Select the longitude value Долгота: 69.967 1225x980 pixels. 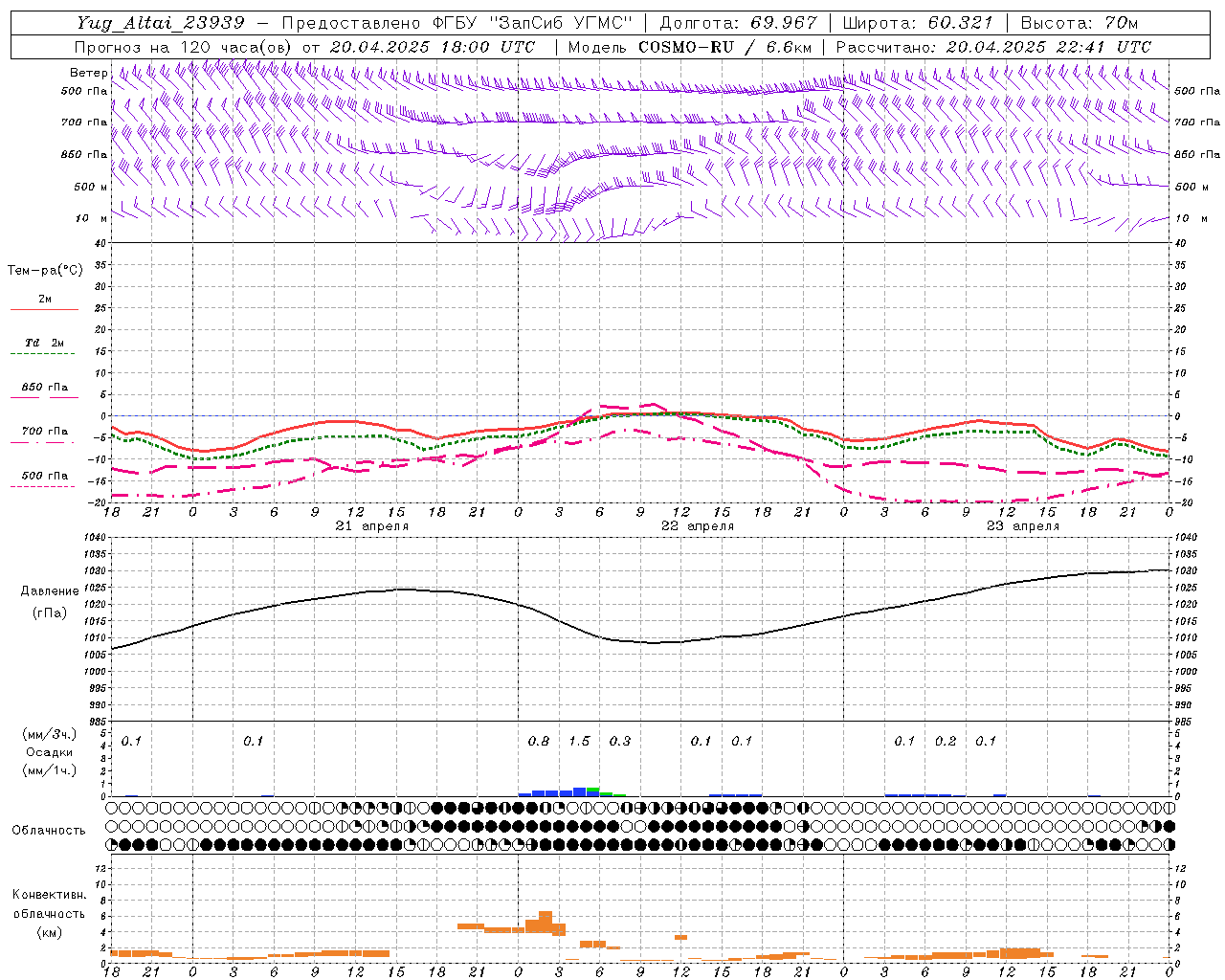[739, 23]
